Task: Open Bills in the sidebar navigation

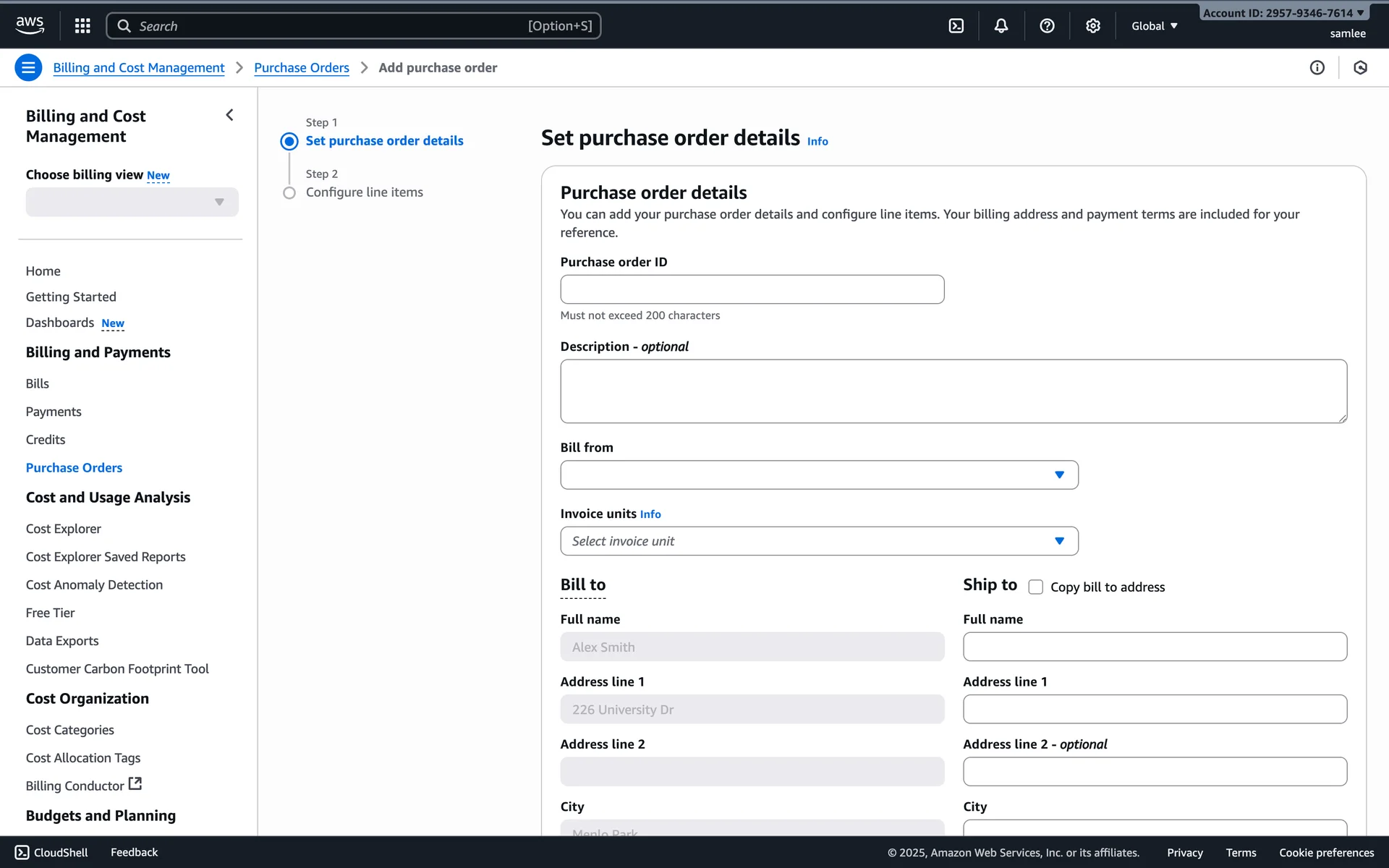Action: click(38, 383)
